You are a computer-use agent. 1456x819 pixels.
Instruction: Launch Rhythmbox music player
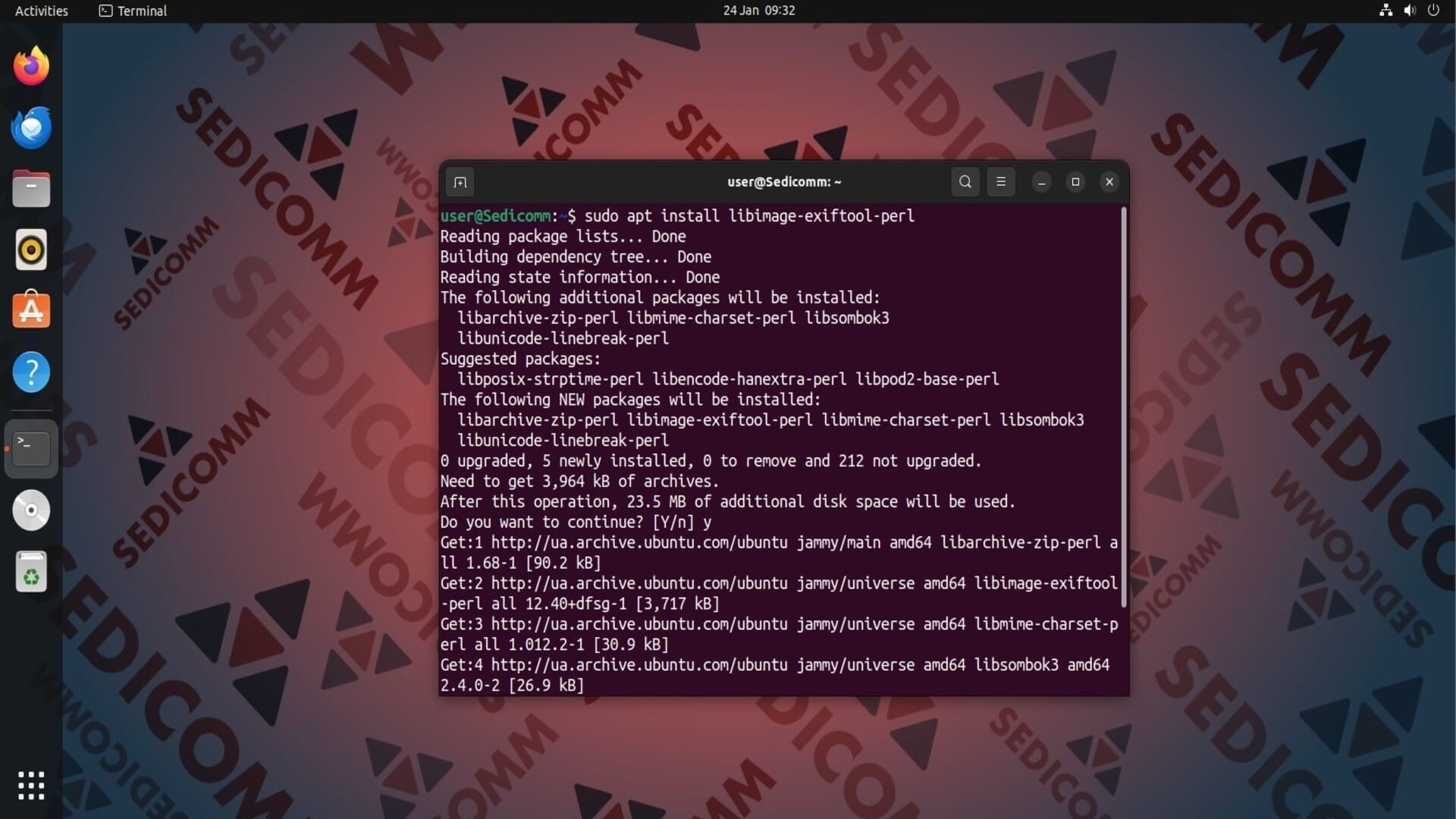(31, 249)
